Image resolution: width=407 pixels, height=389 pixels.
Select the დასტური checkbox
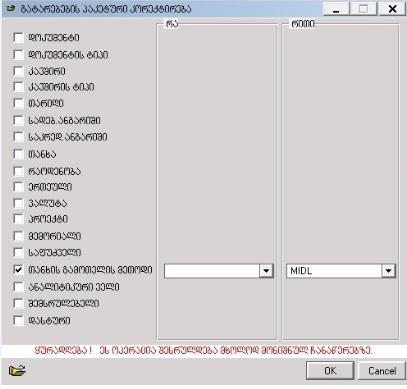pyautogui.click(x=19, y=321)
